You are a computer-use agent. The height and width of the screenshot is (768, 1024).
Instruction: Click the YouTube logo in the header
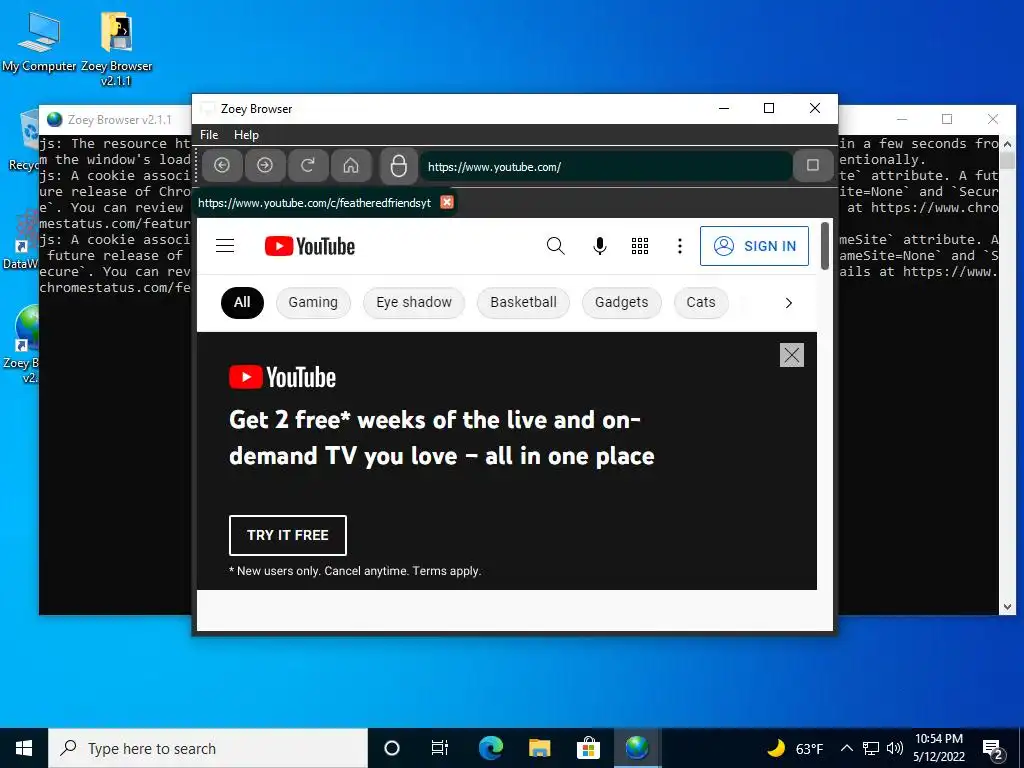310,246
